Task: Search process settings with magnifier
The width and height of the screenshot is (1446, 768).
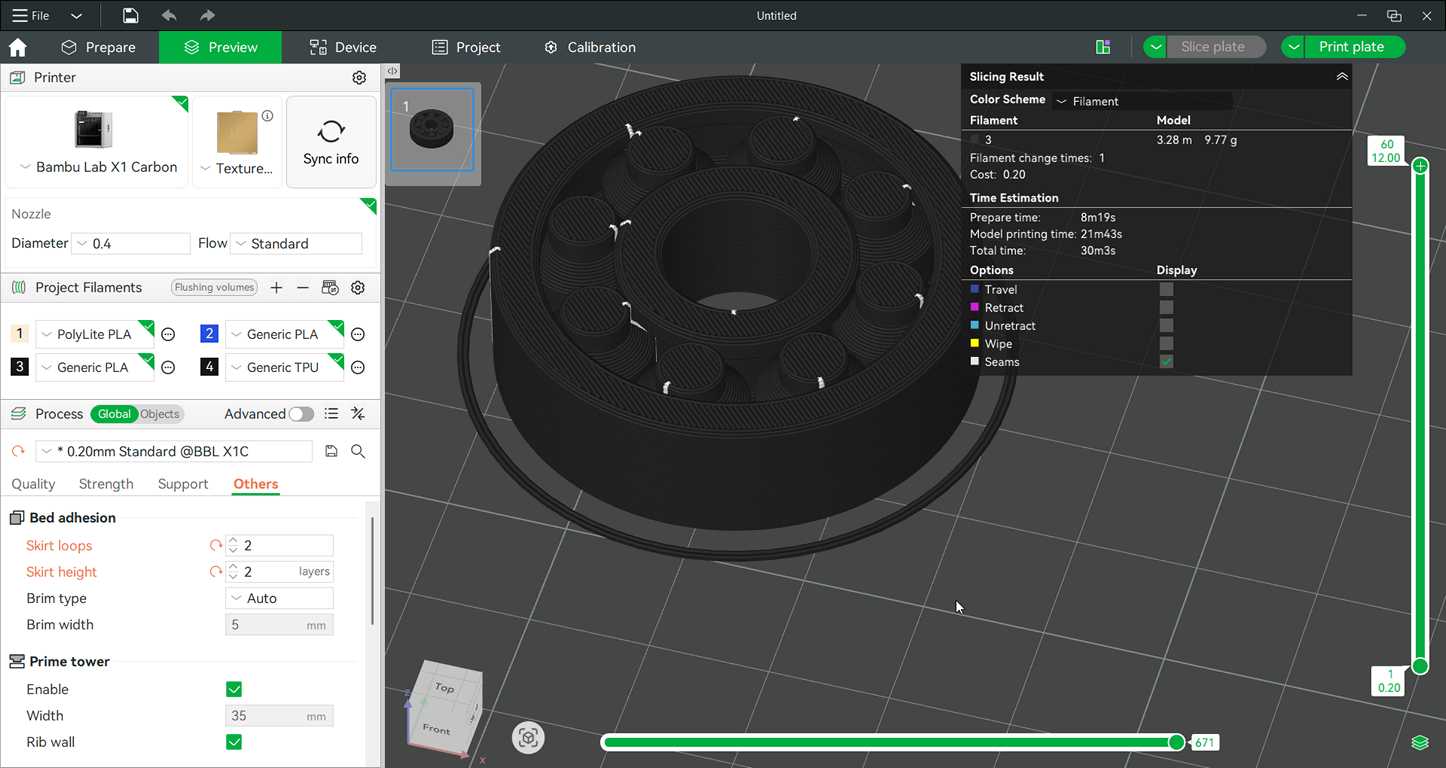Action: pos(358,451)
